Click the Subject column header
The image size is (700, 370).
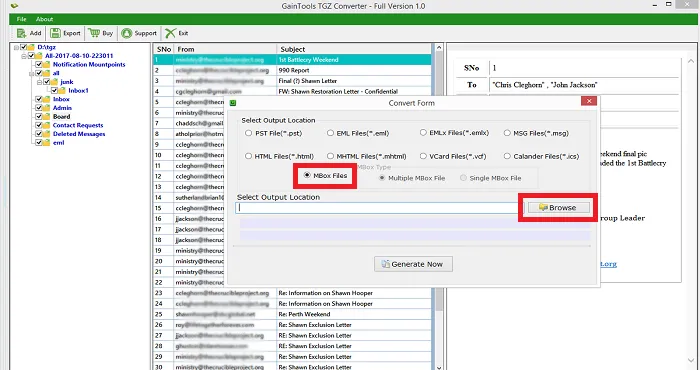pyautogui.click(x=354, y=49)
